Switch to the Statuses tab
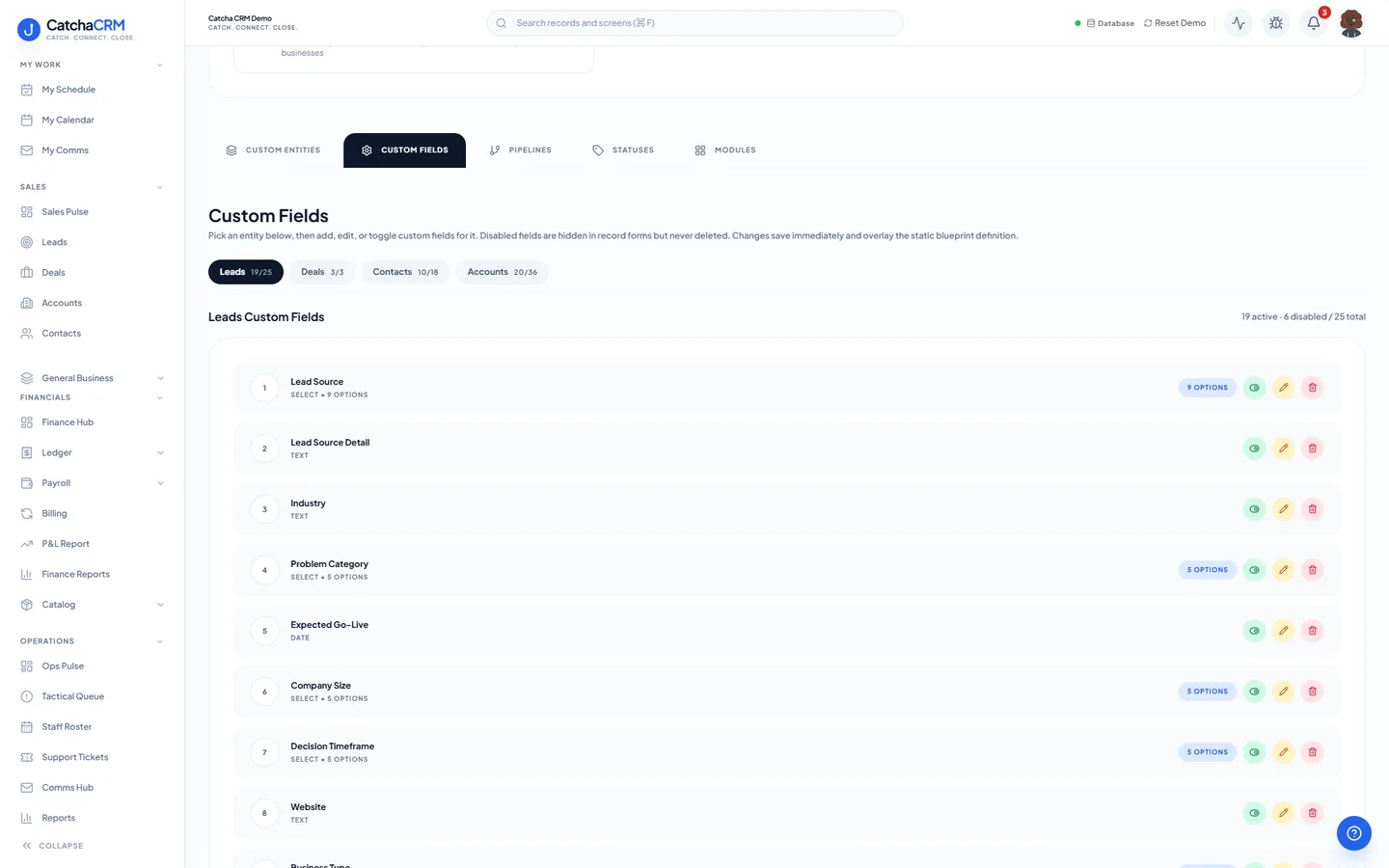This screenshot has height=868, width=1389. point(623,150)
